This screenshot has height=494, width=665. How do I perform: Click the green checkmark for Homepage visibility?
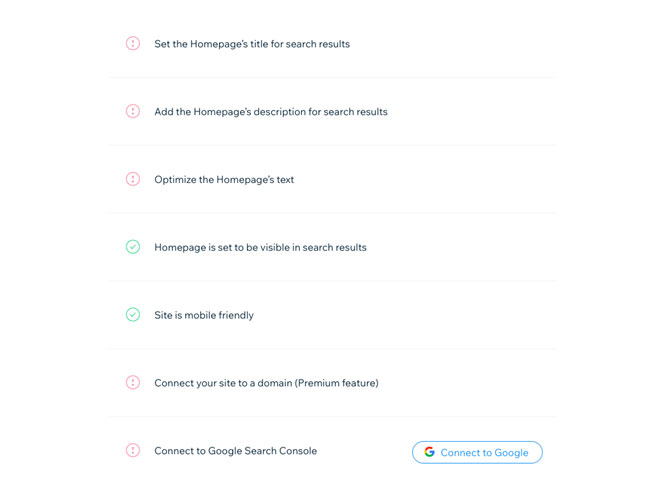pos(133,247)
